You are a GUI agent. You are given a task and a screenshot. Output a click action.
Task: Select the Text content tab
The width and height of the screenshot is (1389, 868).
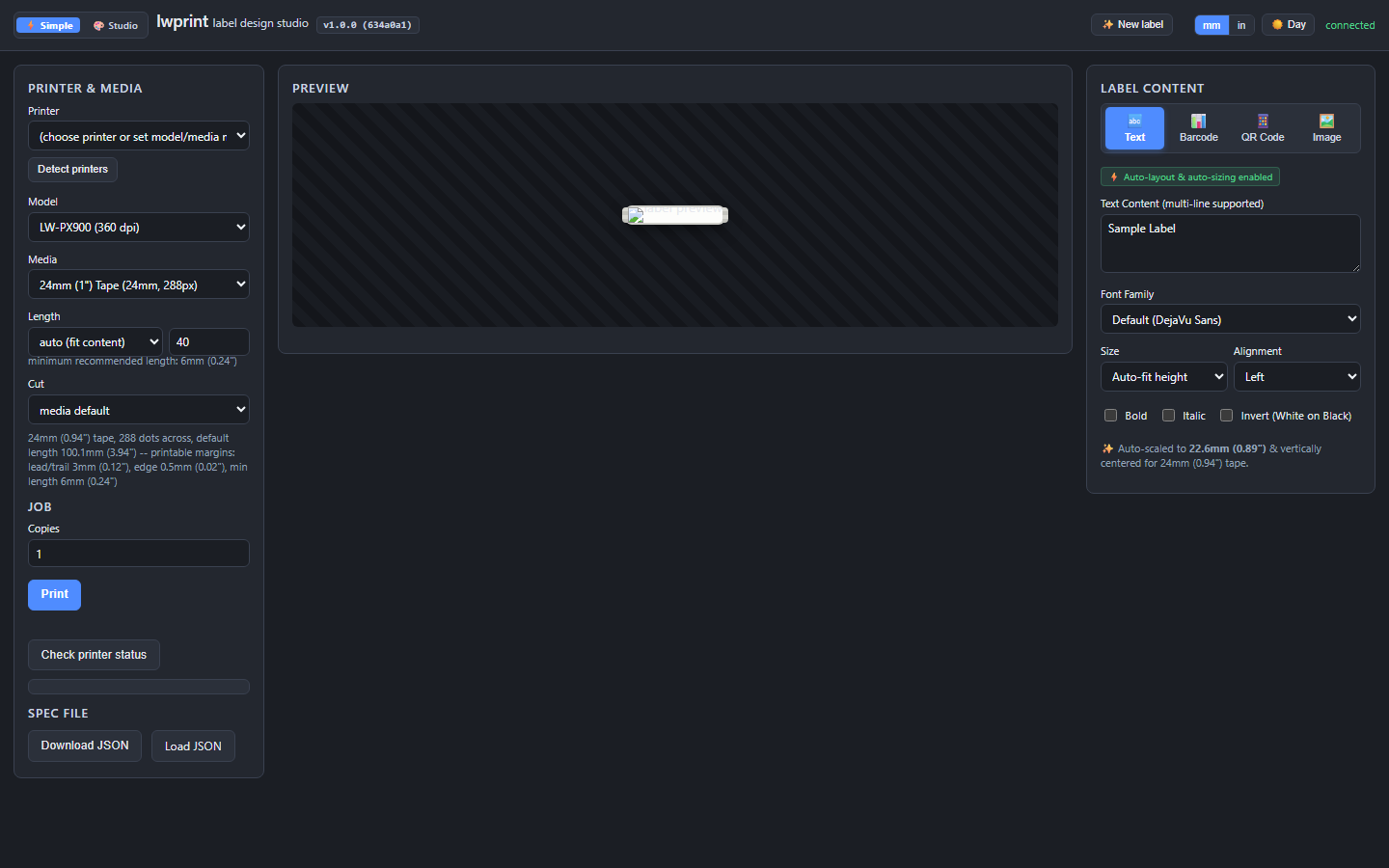pos(1134,128)
